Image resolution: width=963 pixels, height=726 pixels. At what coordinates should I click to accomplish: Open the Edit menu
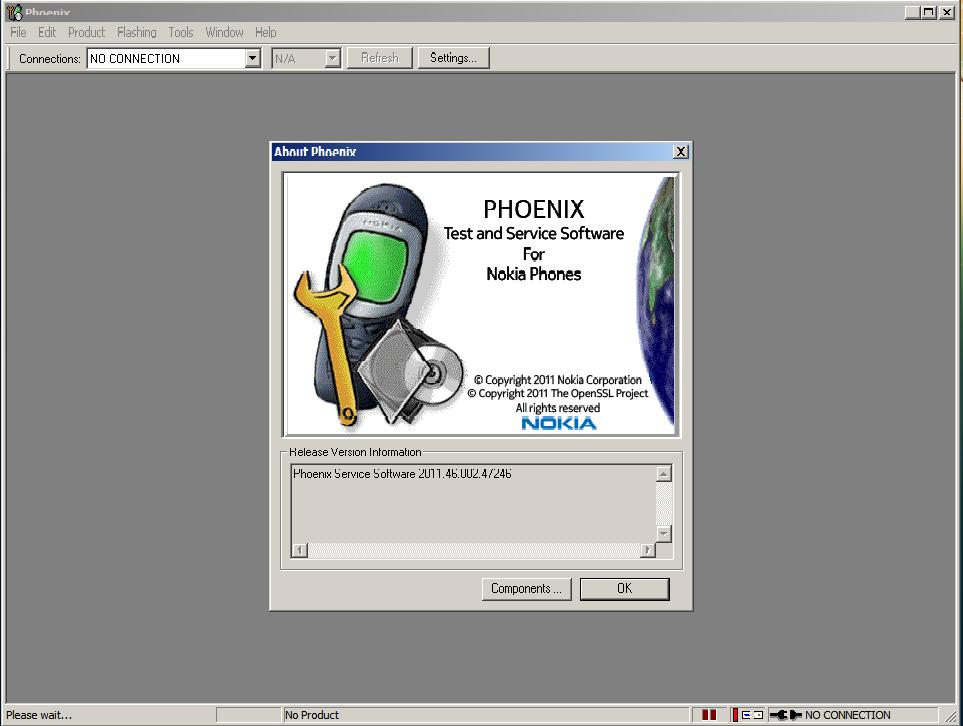(47, 33)
